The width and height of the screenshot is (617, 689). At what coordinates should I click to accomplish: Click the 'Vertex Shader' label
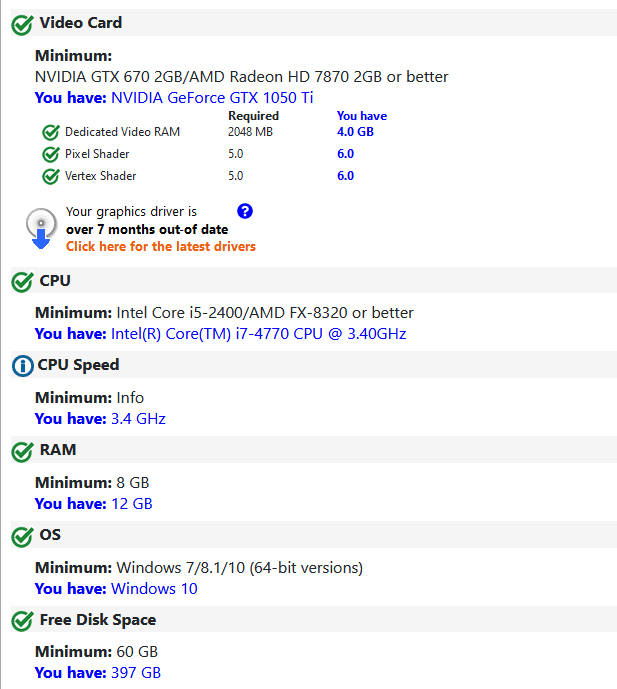101,176
